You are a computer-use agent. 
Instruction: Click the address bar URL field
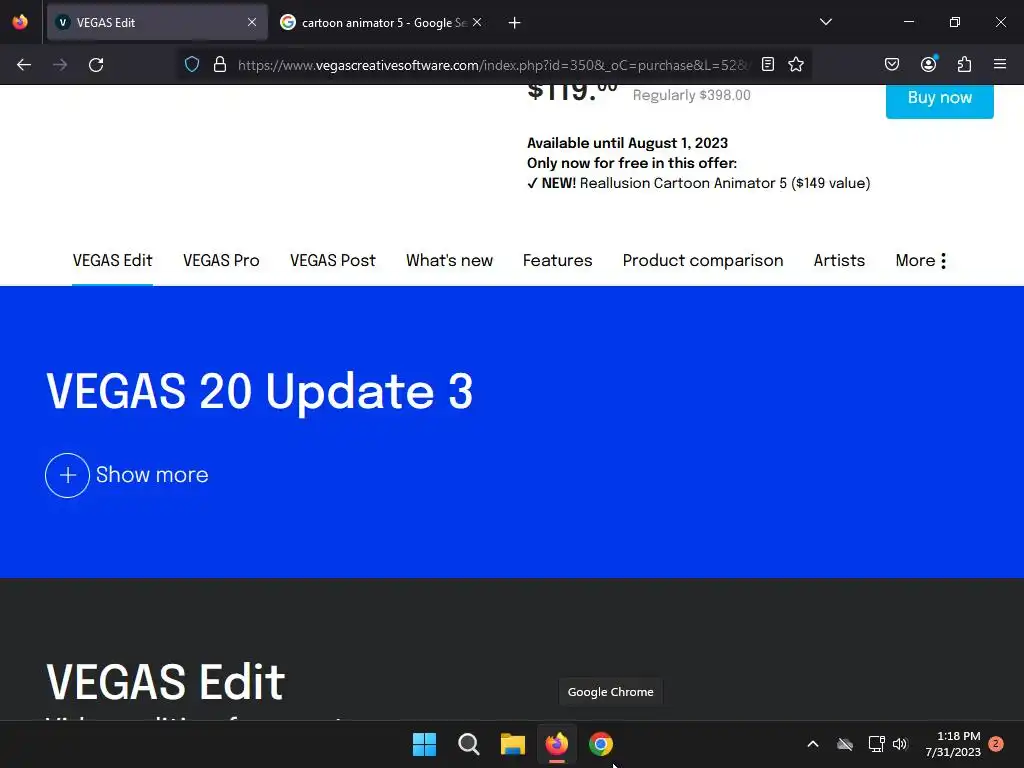(x=493, y=65)
